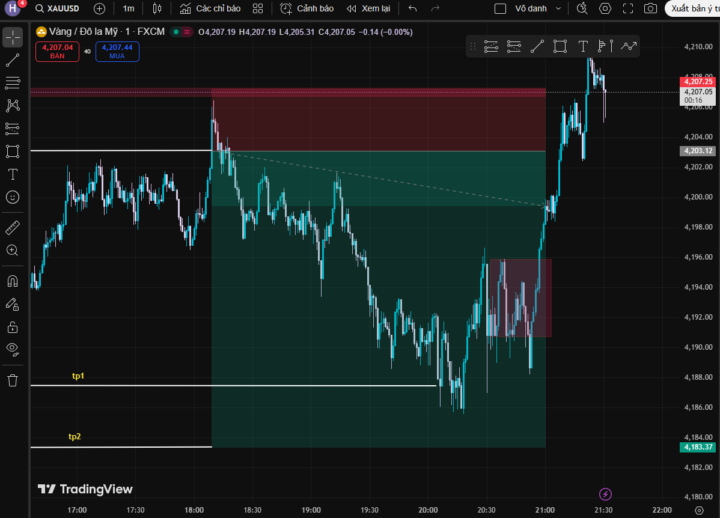Click the purple lightning event marker
The image size is (720, 518).
605,494
